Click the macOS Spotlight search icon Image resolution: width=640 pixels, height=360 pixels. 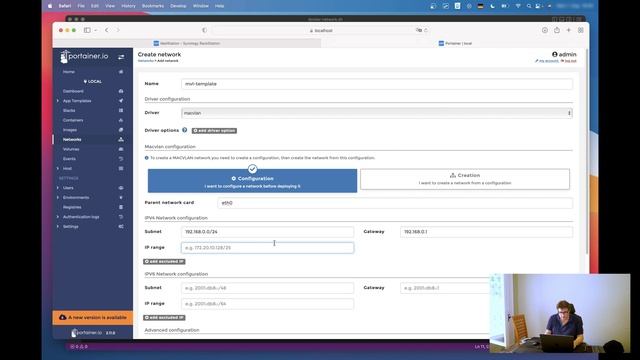529,6
